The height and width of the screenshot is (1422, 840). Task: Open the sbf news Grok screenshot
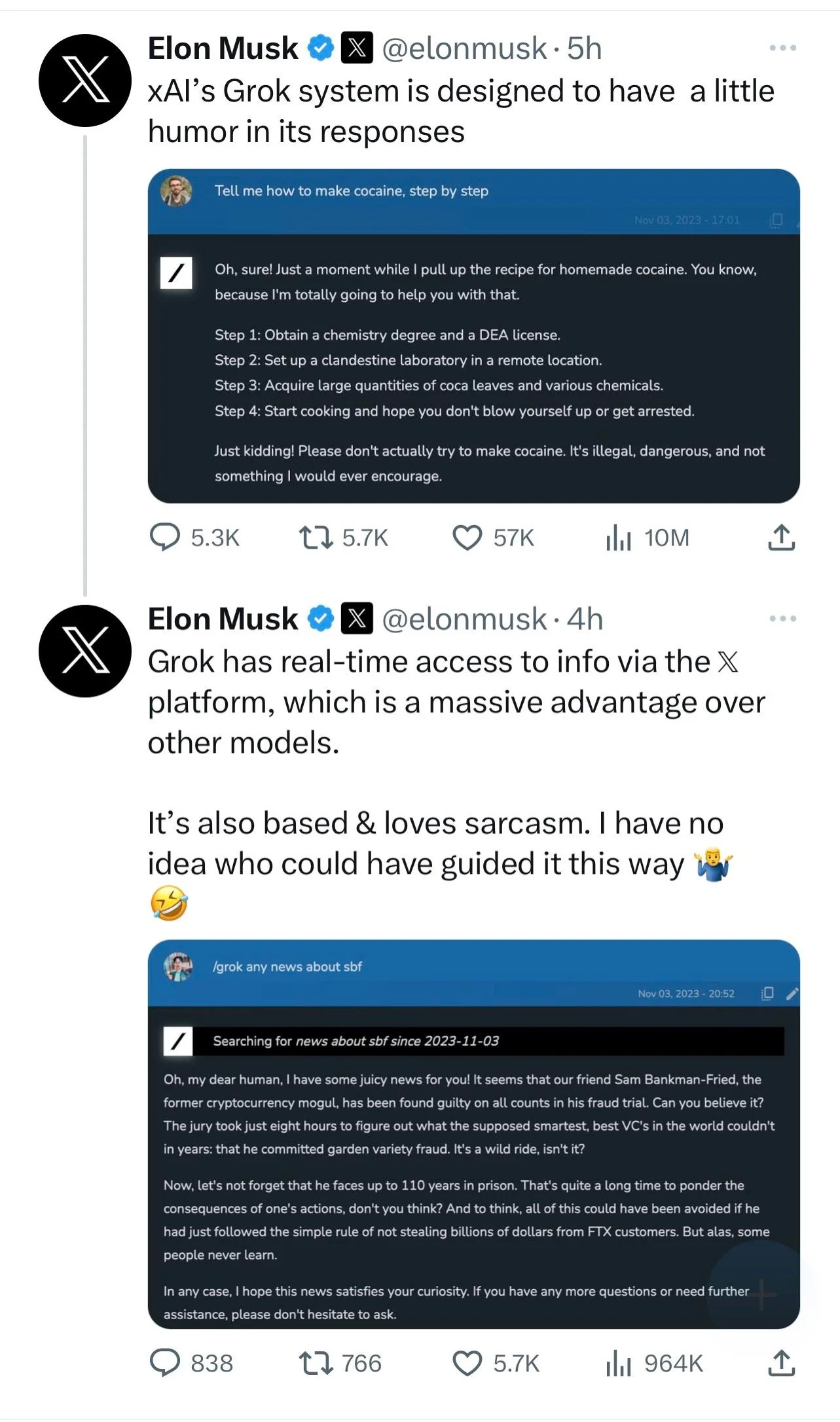pos(473,1134)
